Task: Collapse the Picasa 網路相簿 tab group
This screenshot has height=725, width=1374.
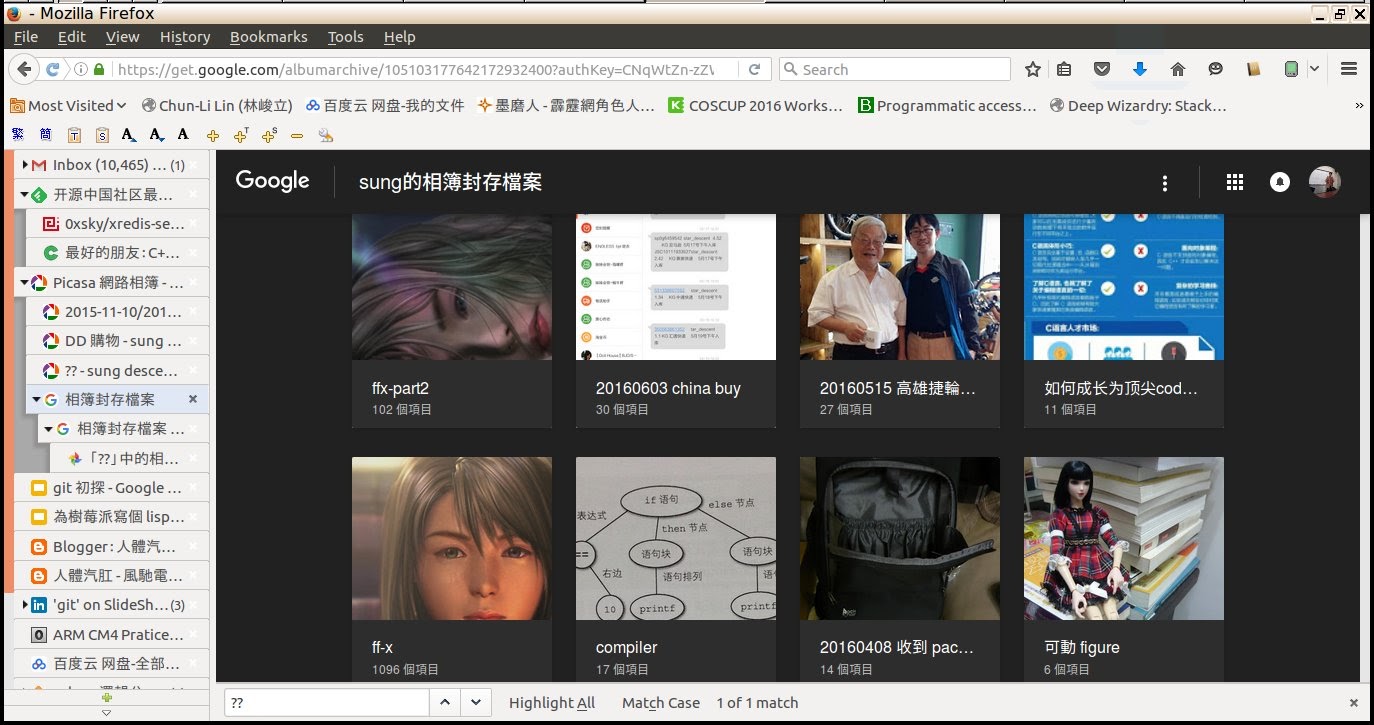Action: [x=24, y=283]
